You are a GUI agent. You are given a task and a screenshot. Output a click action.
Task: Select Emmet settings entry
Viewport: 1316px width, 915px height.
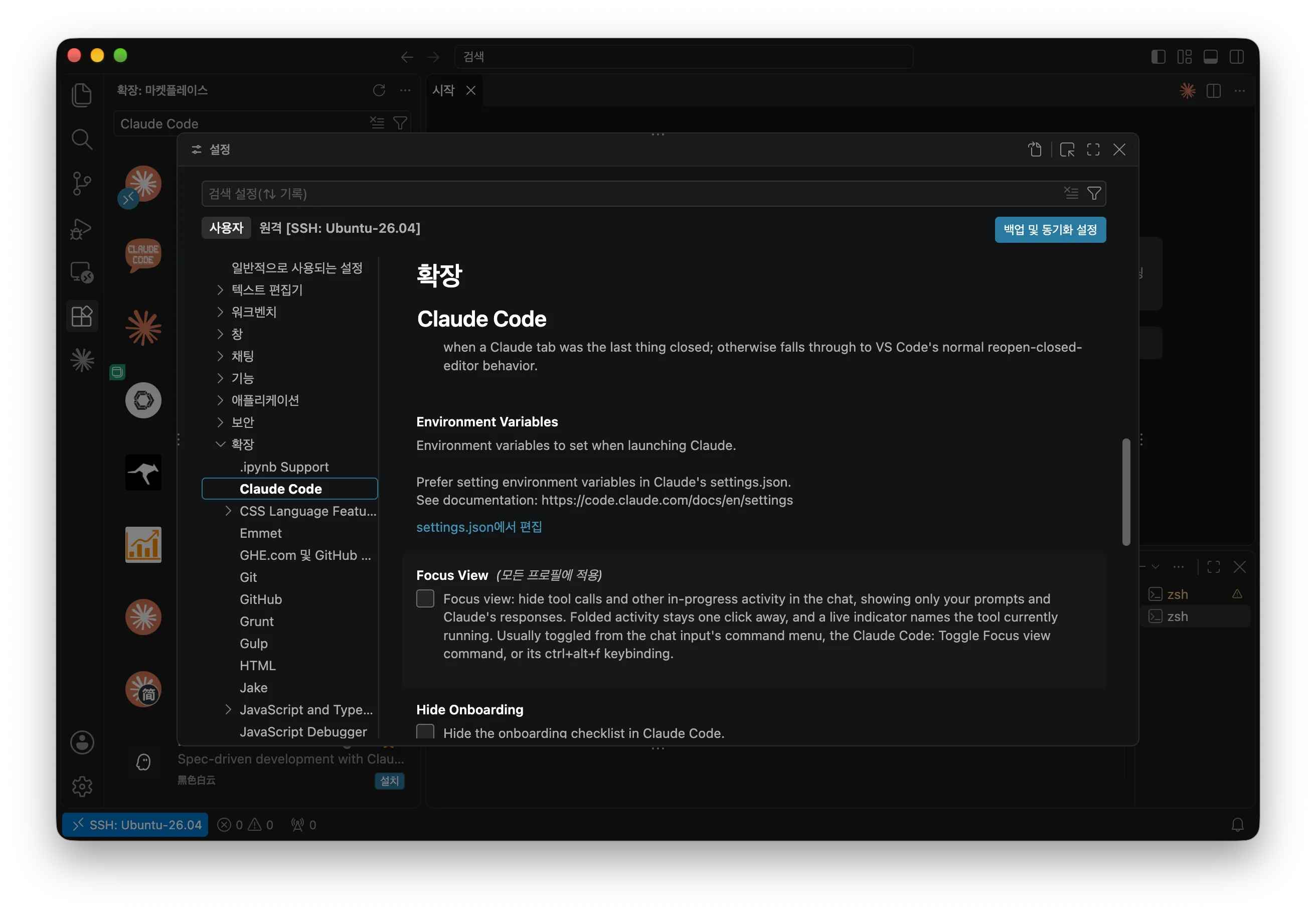click(x=260, y=533)
